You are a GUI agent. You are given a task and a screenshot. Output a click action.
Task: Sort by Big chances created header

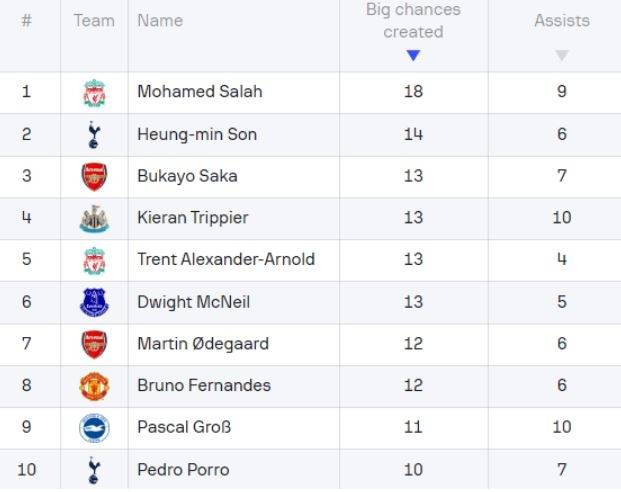click(413, 21)
